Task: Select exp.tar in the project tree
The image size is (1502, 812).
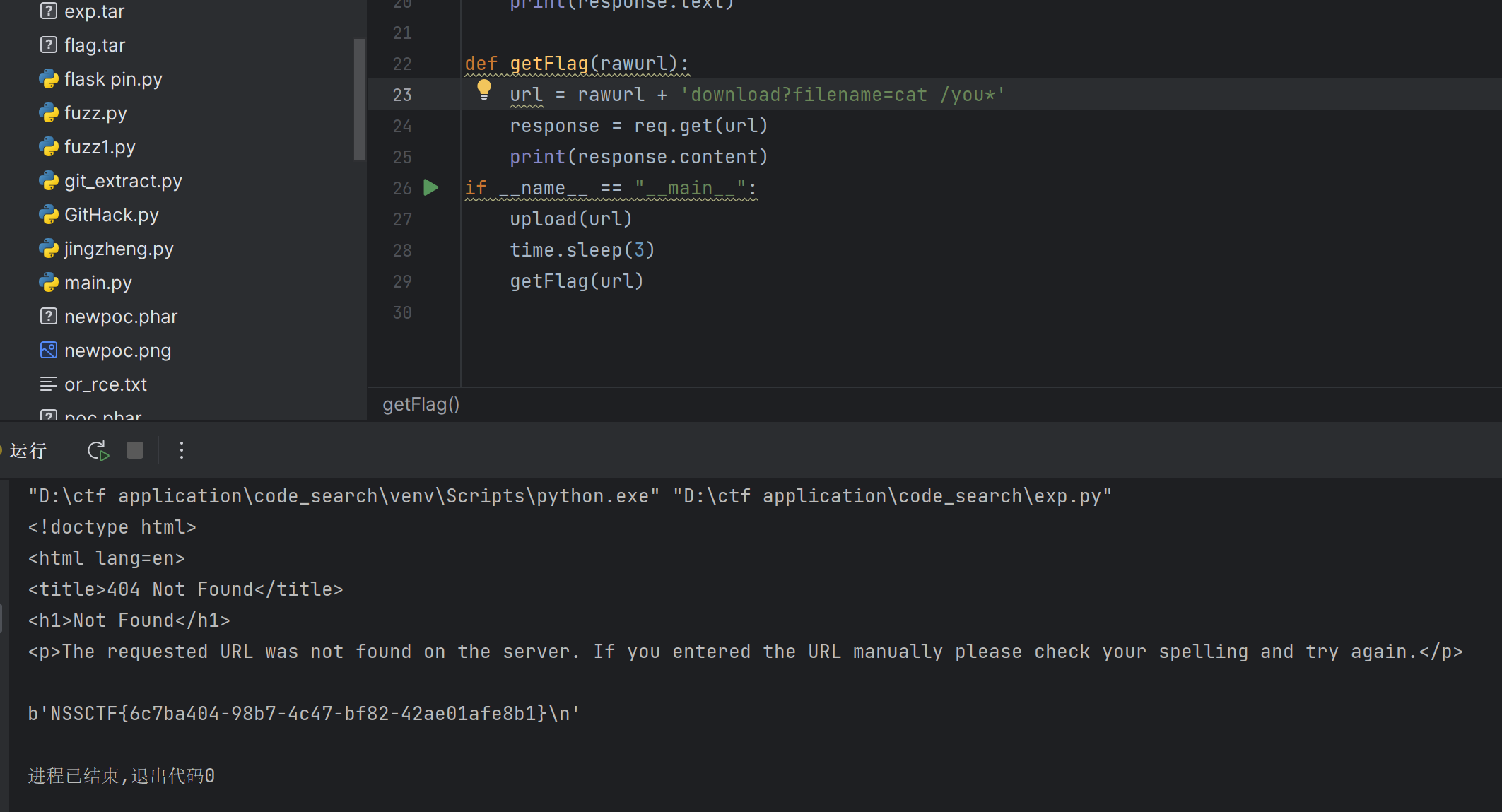Action: pos(94,11)
